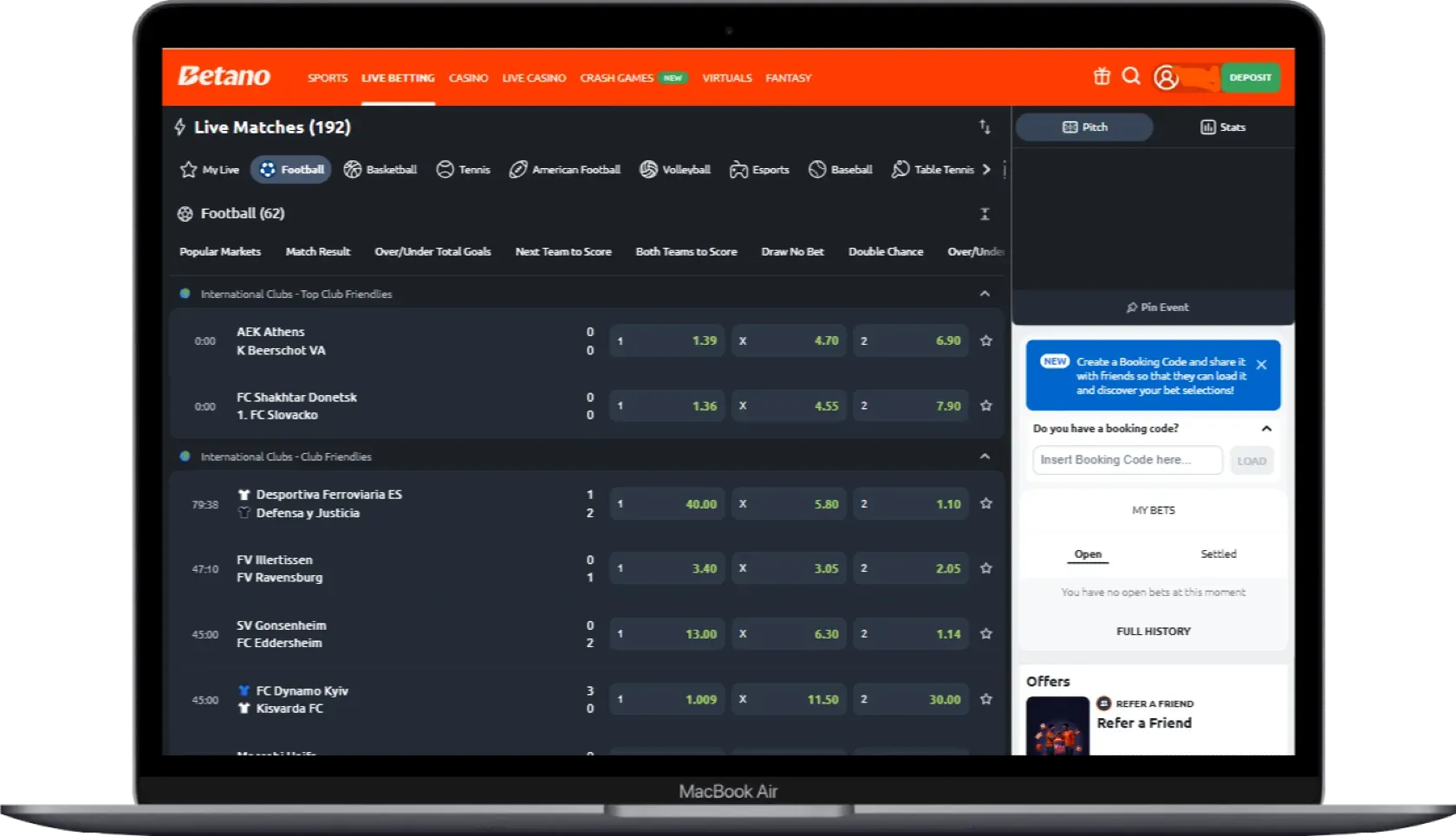This screenshot has height=836, width=1456.
Task: Collapse the Football (62) section
Action: point(985,214)
